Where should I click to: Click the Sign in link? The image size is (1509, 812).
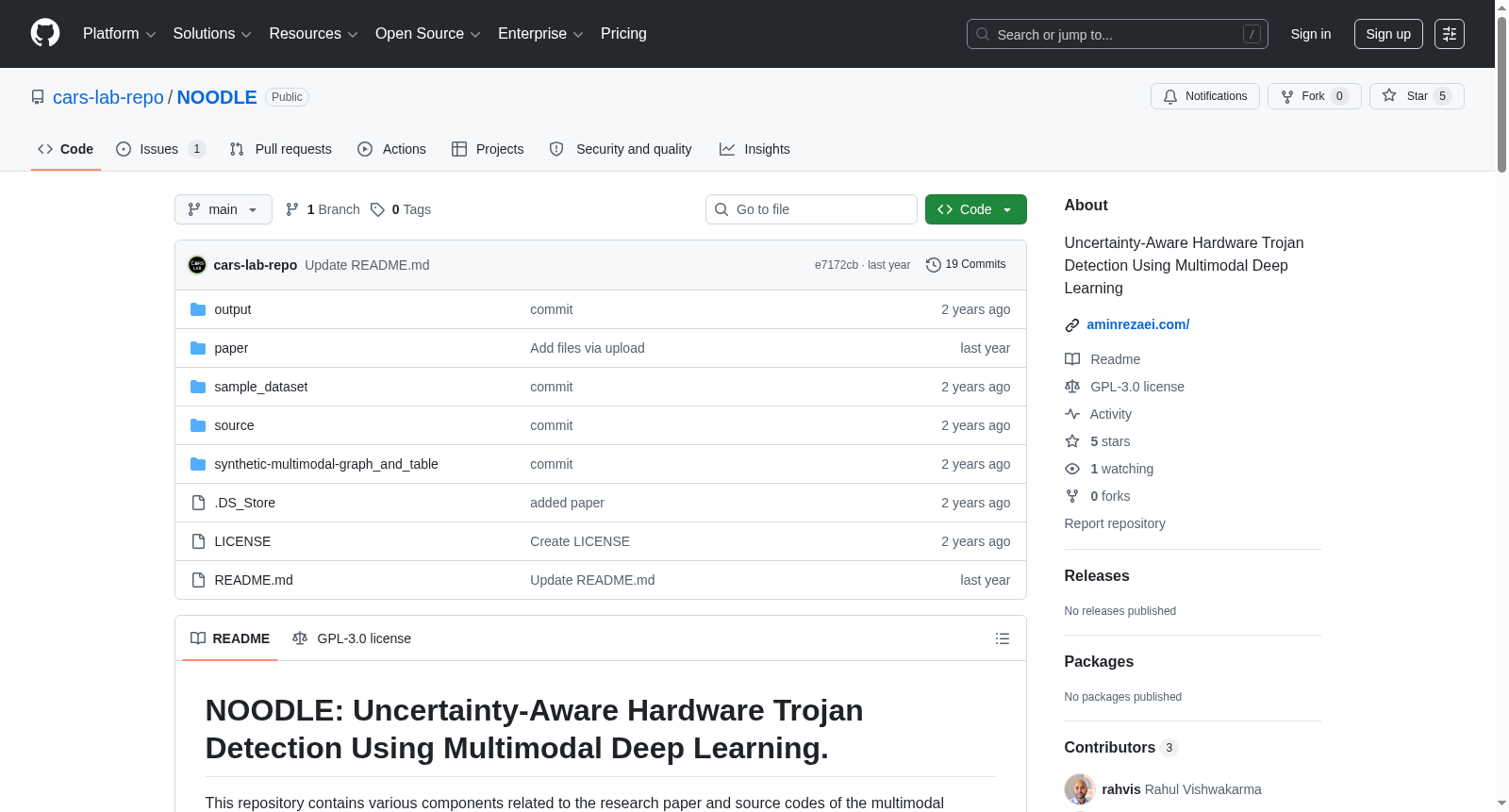tap(1311, 34)
